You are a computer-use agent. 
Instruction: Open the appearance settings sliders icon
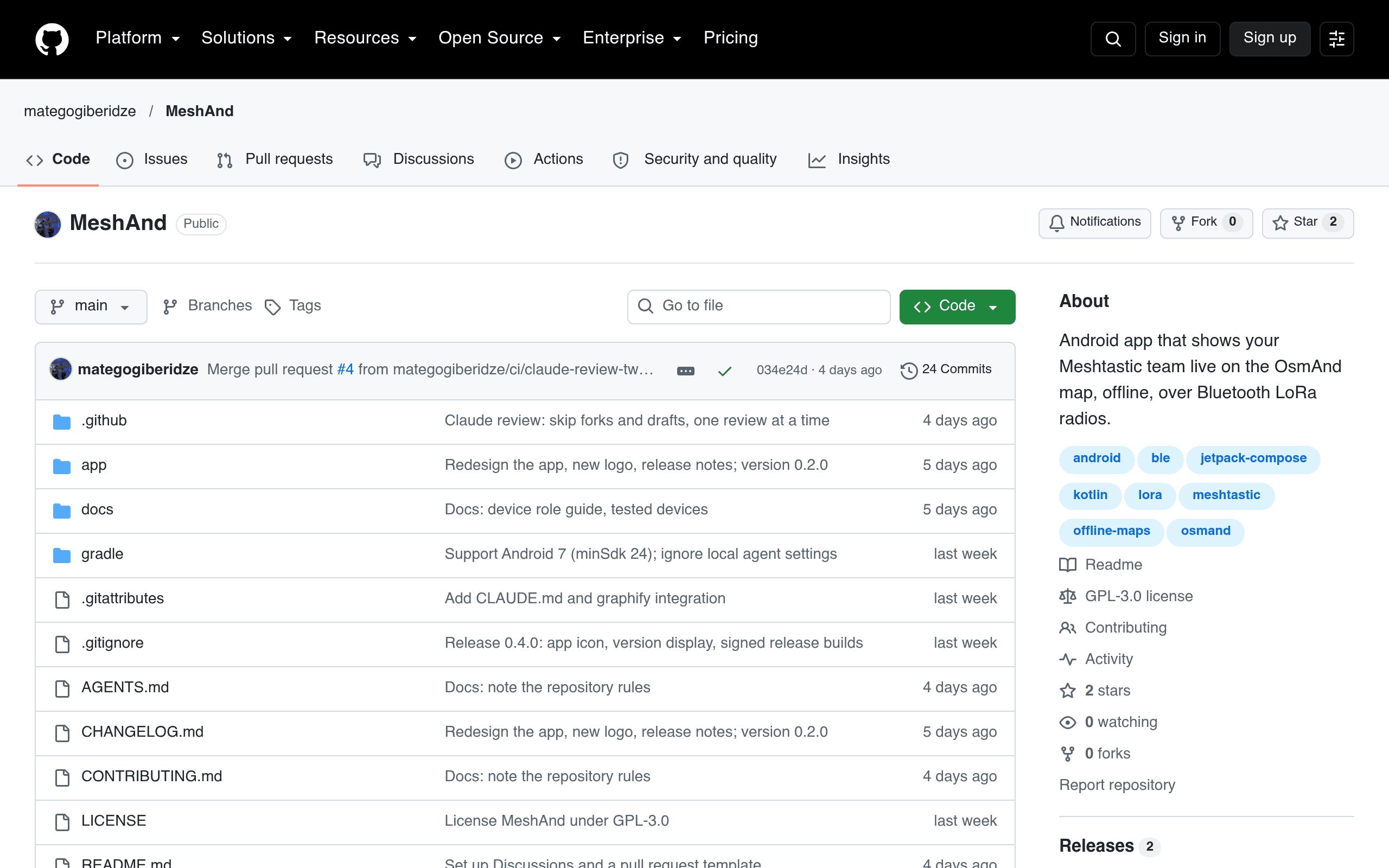click(x=1337, y=39)
